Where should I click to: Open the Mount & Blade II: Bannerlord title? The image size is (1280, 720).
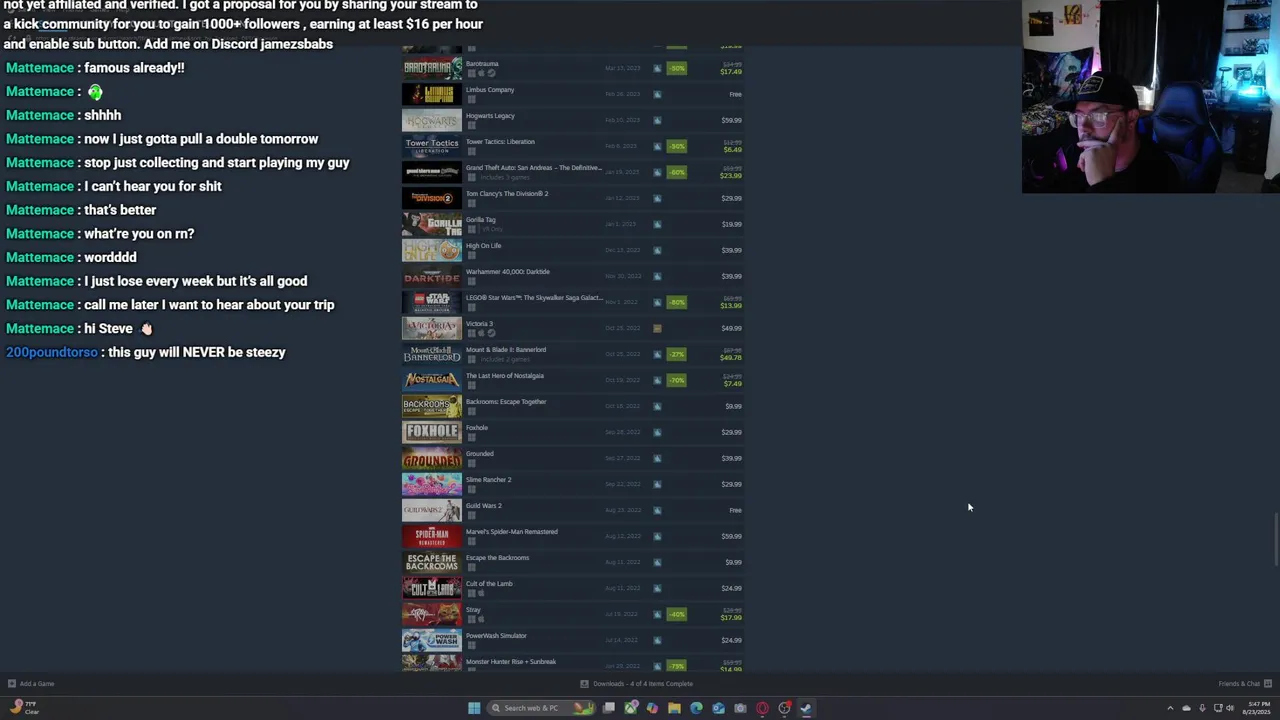click(x=506, y=350)
